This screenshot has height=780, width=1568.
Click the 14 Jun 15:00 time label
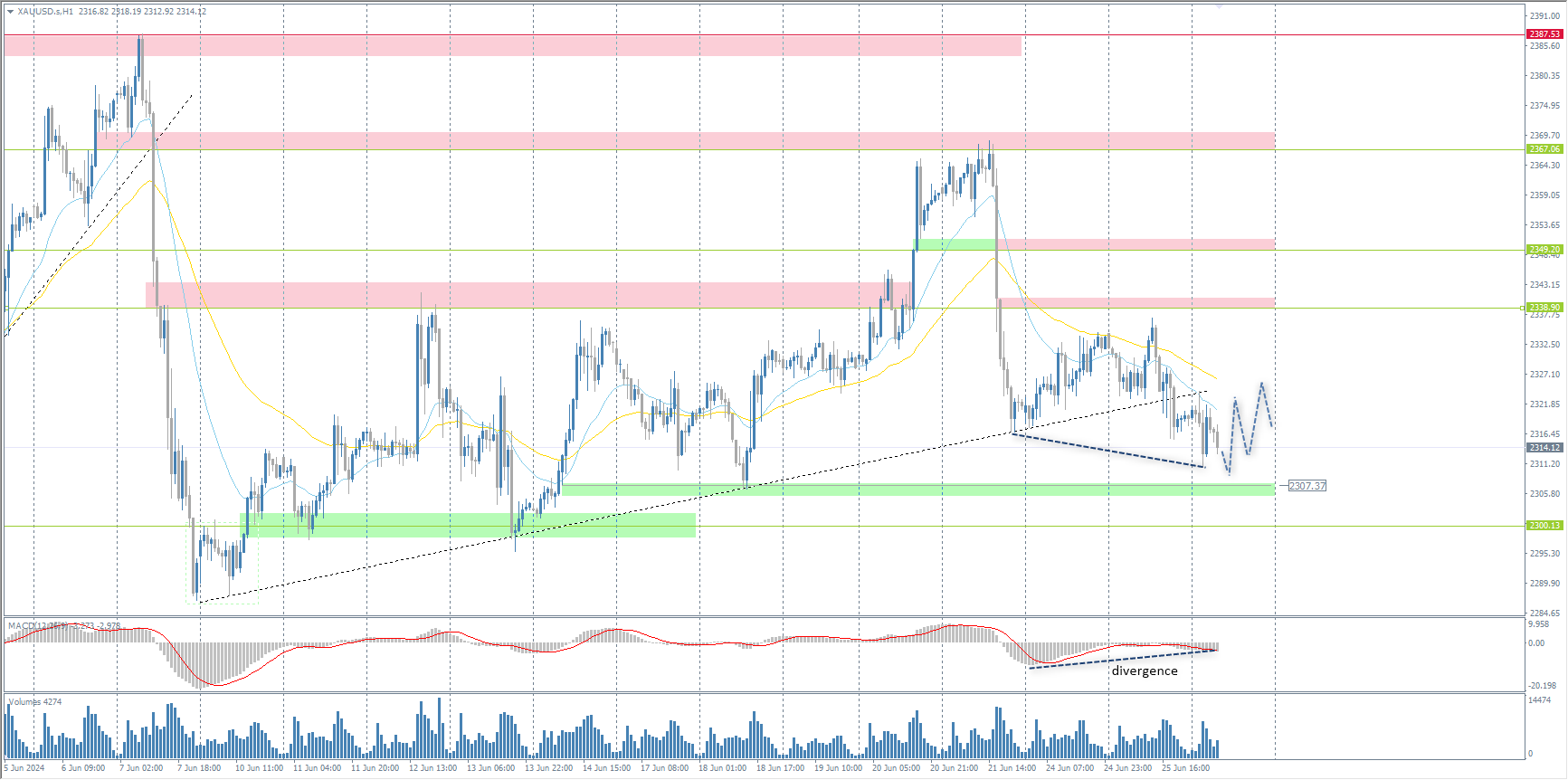tap(606, 768)
